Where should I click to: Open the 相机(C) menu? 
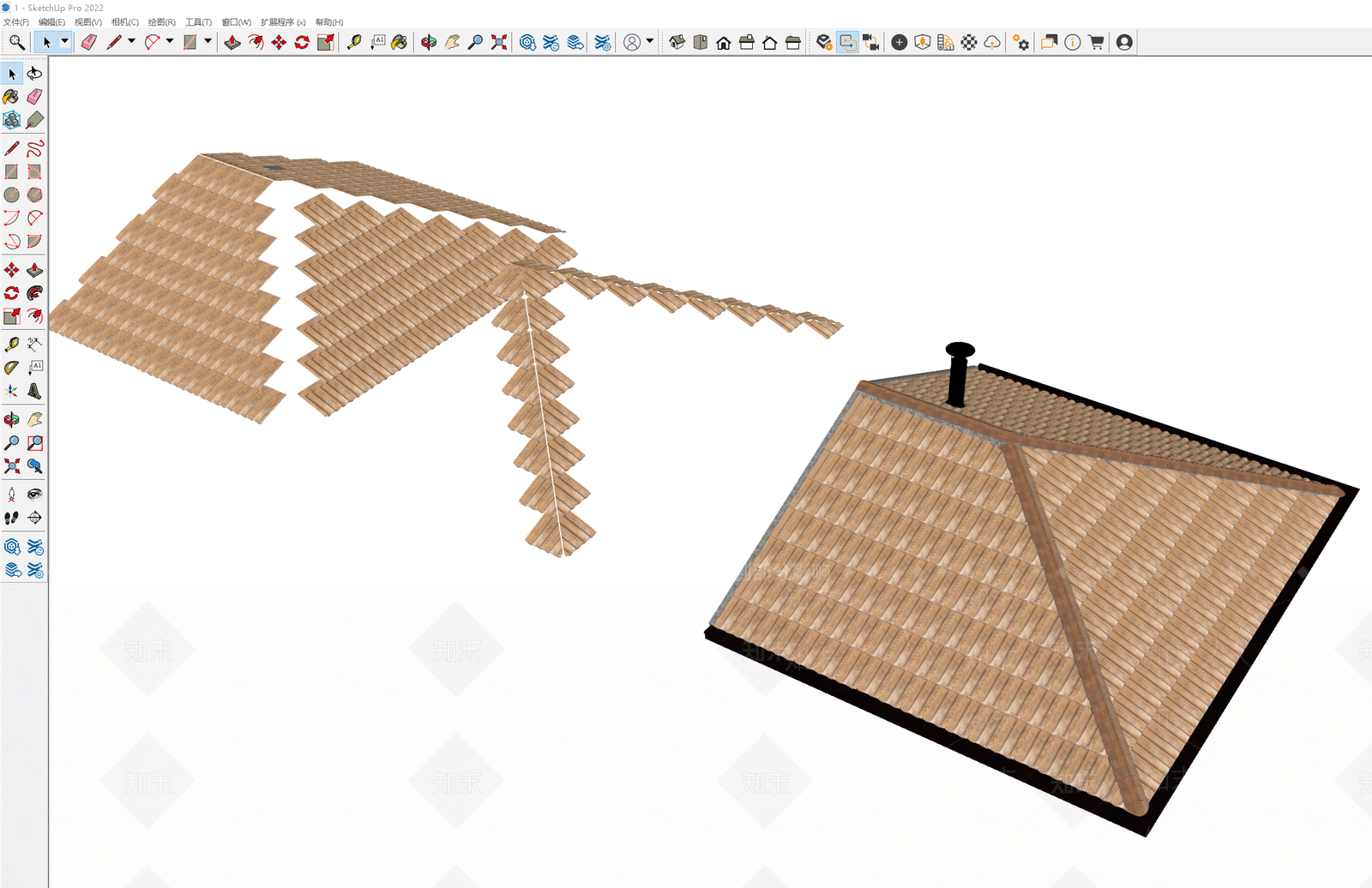pyautogui.click(x=125, y=22)
